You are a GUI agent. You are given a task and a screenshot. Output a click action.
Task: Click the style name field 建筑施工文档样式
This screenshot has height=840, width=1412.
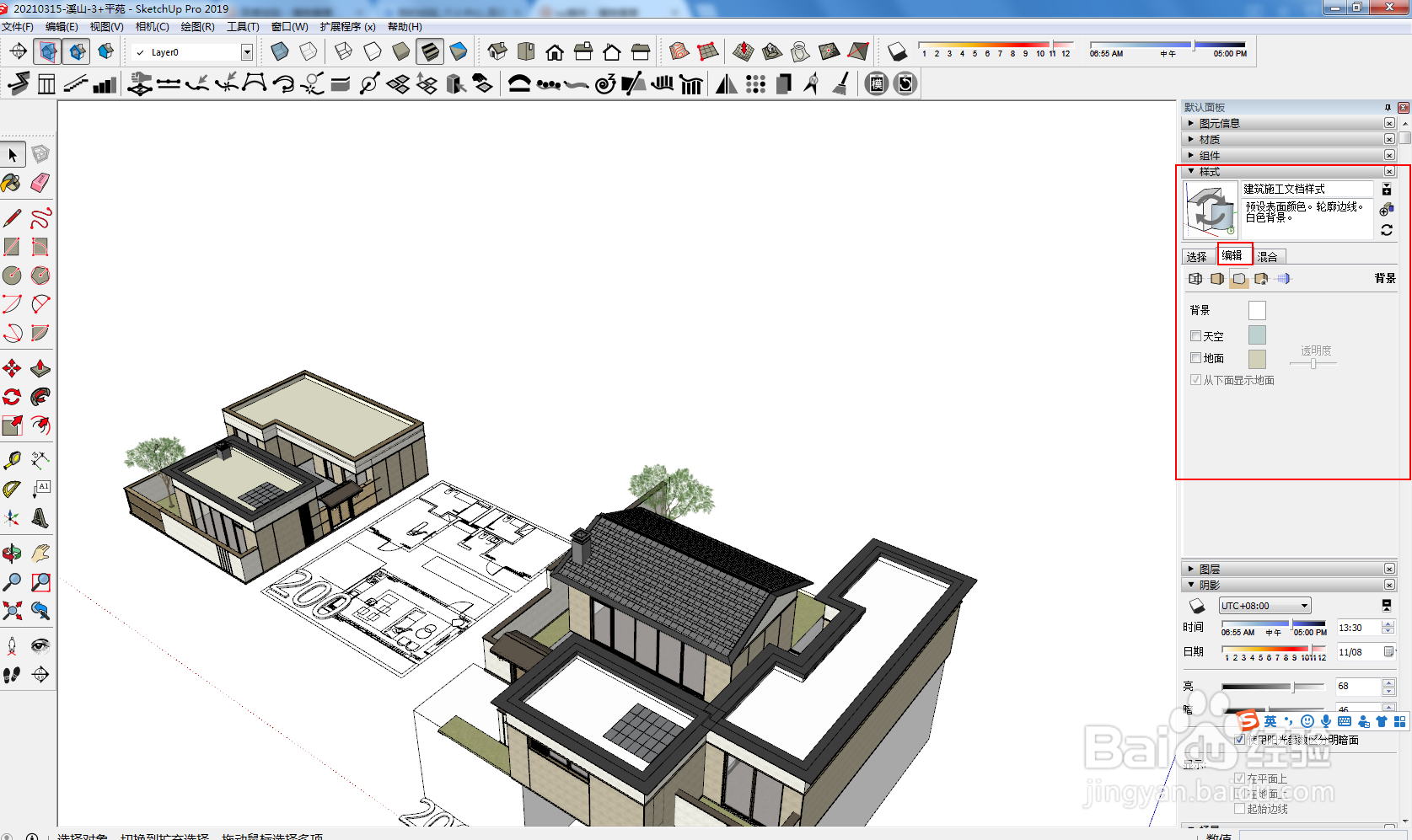click(x=1307, y=189)
